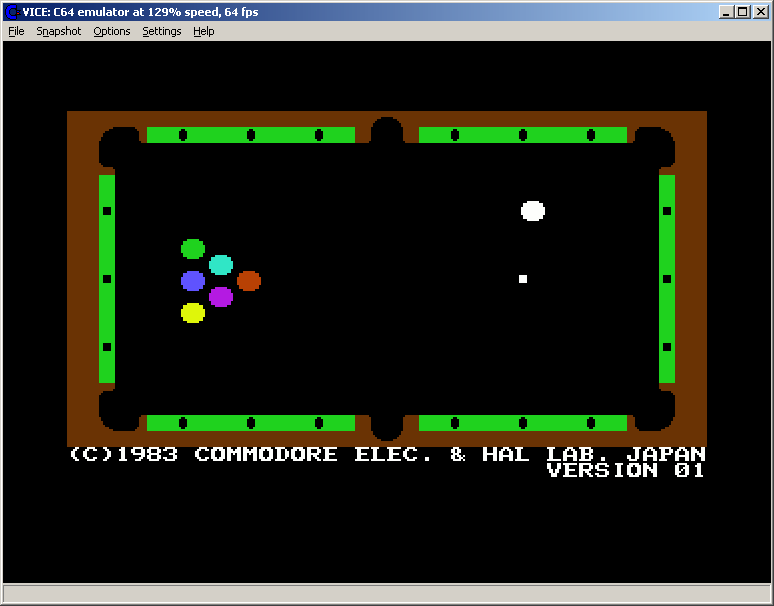Click the VICE icon in the title bar
Viewport: 774px width, 606px height.
click(11, 12)
